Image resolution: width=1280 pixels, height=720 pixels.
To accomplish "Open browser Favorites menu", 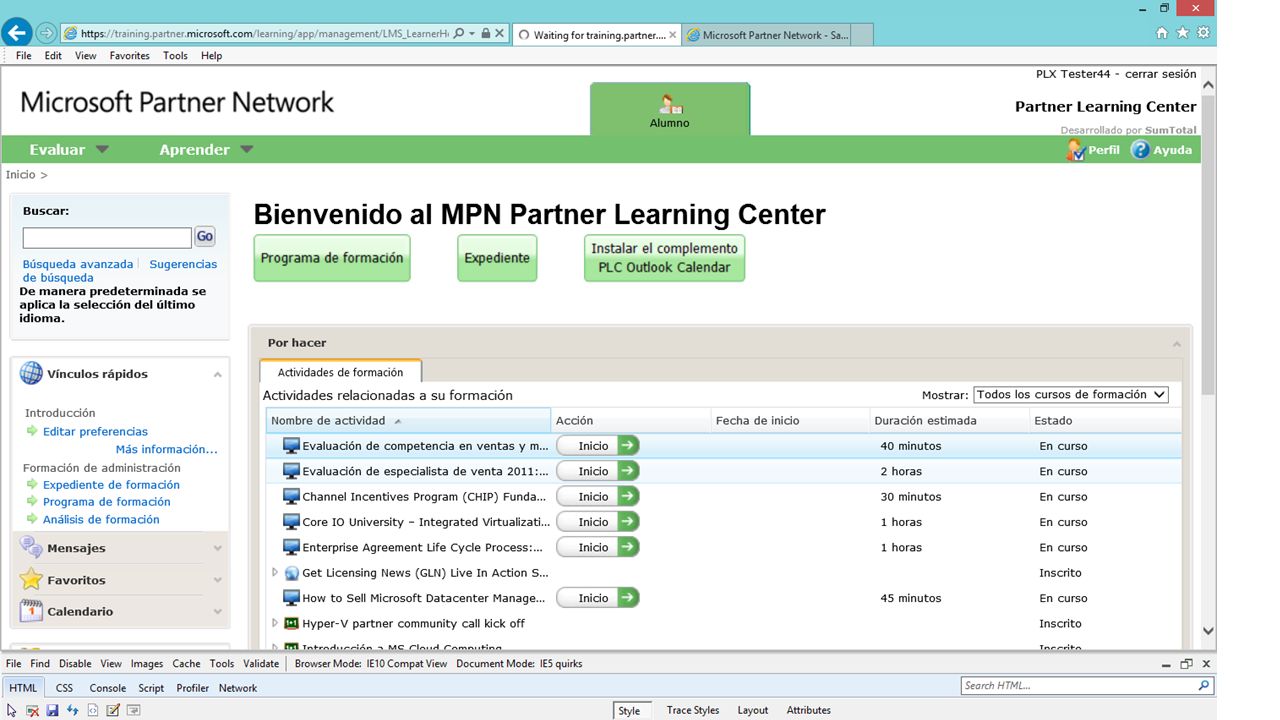I will [x=129, y=56].
